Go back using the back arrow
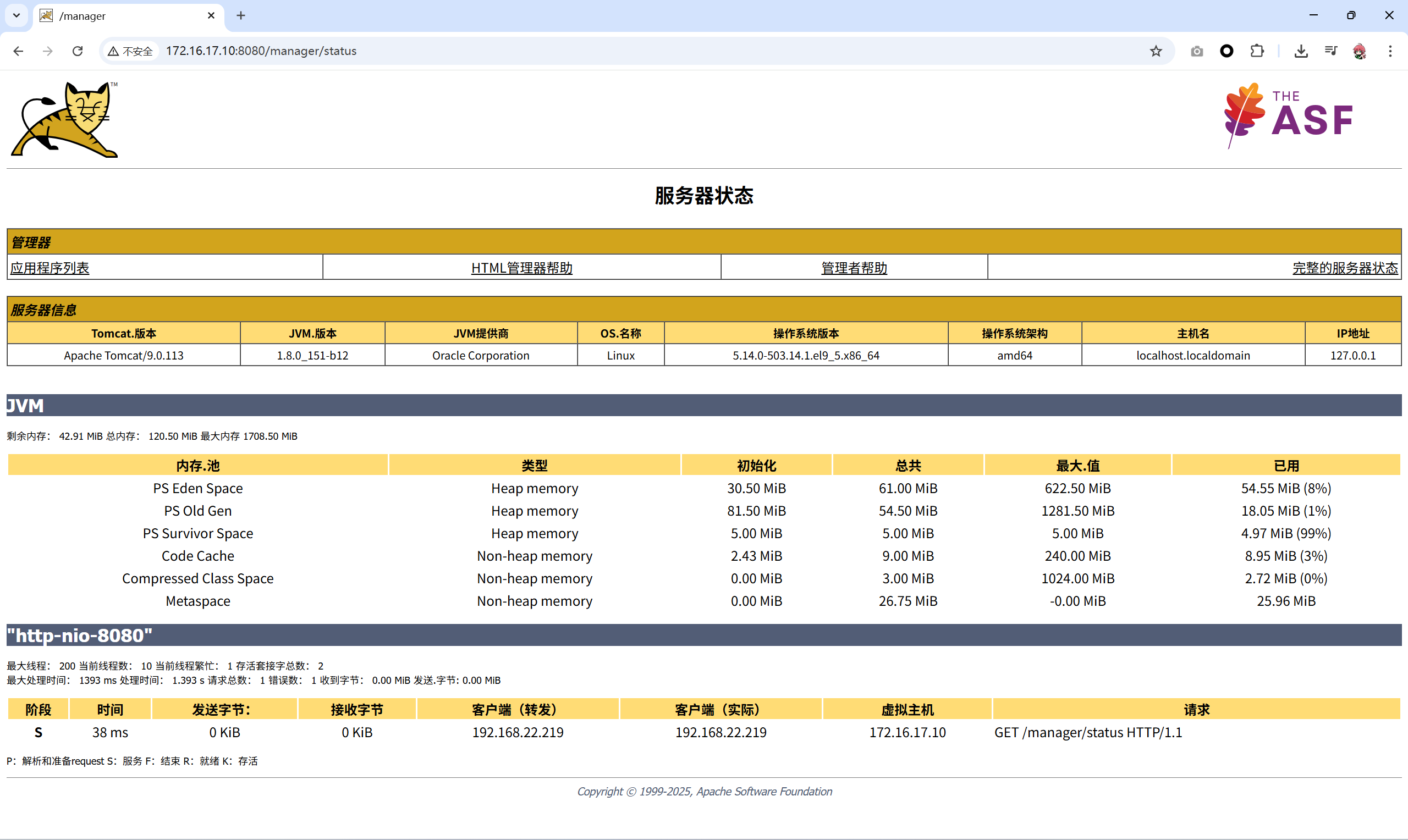Viewport: 1408px width, 840px height. (x=18, y=51)
